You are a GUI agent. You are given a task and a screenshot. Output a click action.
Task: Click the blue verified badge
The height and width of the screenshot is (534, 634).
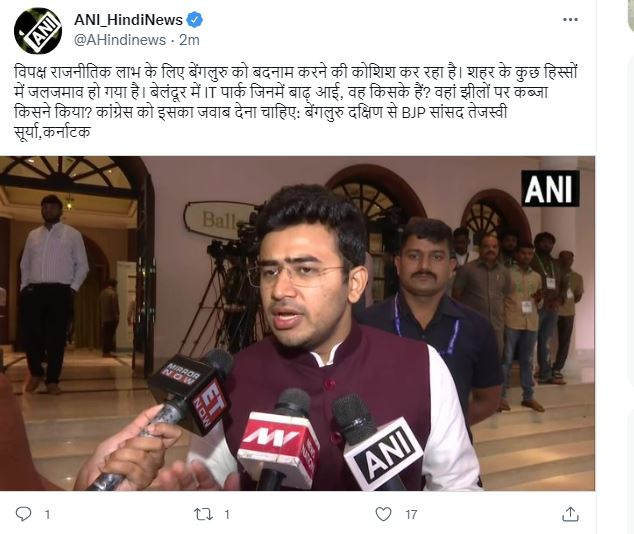(195, 20)
